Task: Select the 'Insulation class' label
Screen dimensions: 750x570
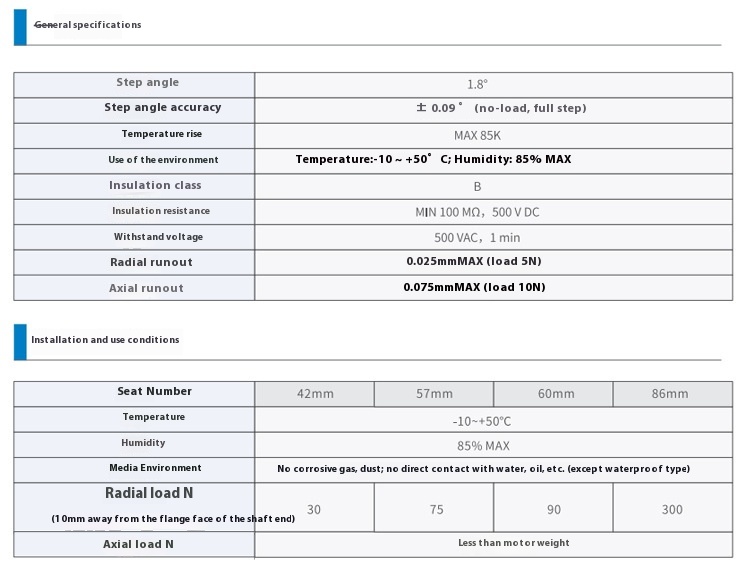Action: pos(155,185)
